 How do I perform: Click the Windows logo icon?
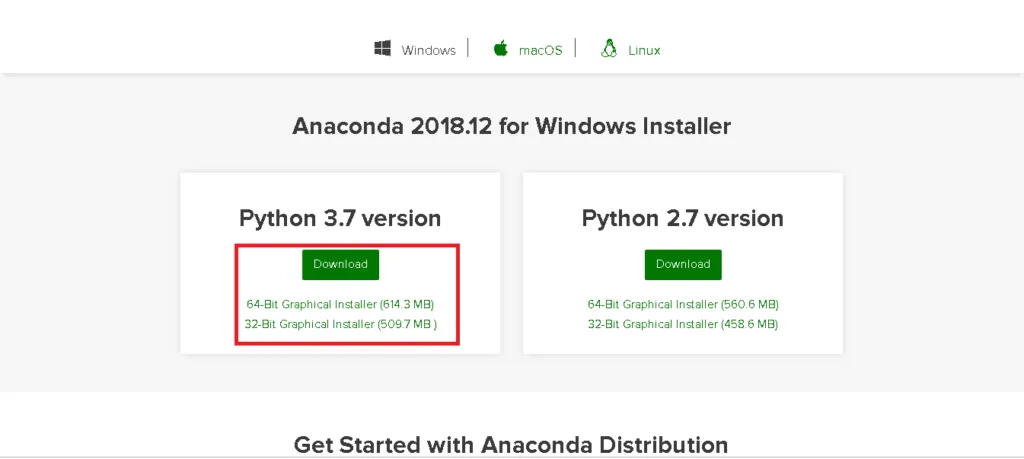[x=383, y=49]
